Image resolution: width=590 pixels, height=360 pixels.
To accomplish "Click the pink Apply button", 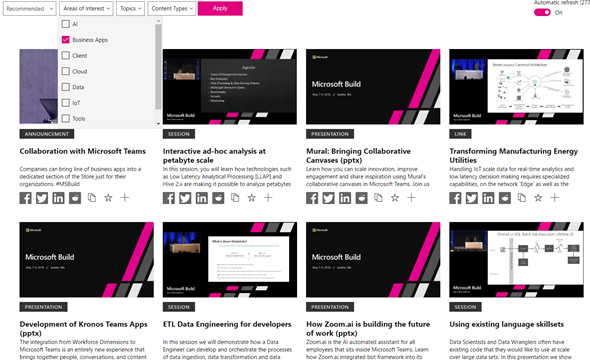I will [x=220, y=8].
